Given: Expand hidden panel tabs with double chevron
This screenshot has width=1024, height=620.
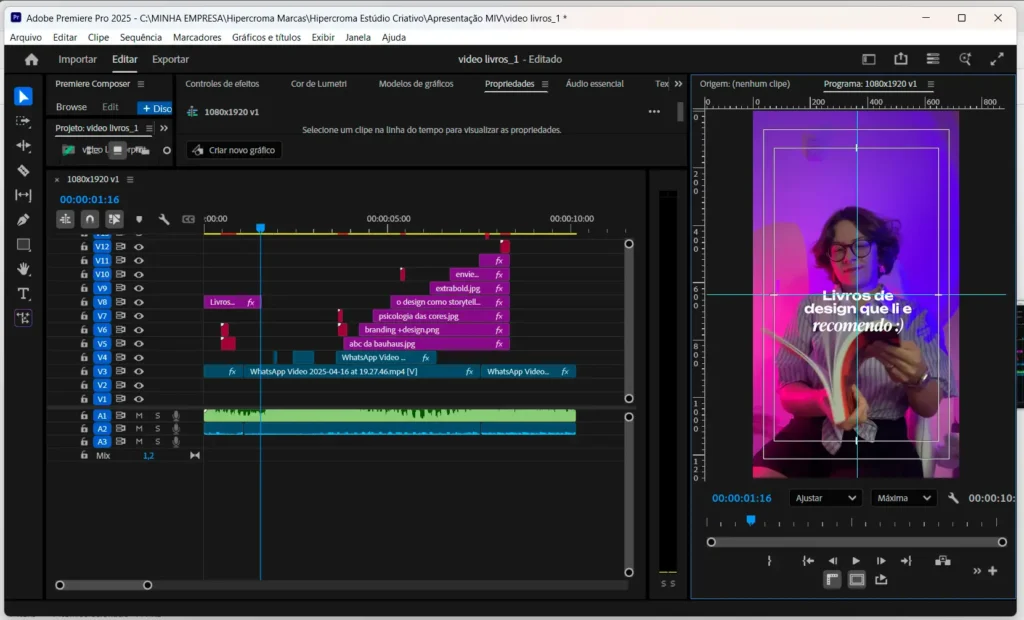Looking at the screenshot, I should pos(678,84).
